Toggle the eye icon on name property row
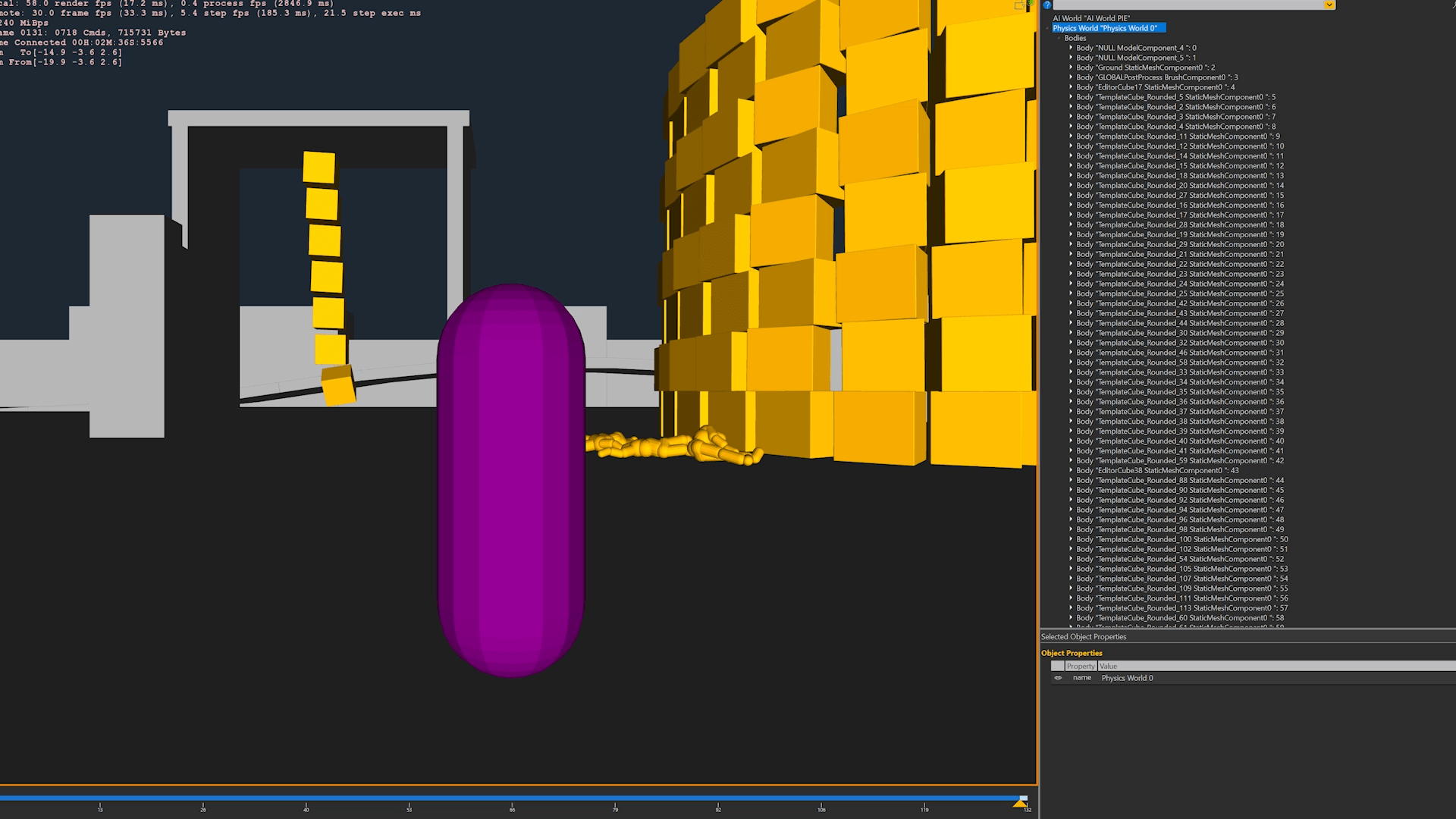 (x=1058, y=678)
